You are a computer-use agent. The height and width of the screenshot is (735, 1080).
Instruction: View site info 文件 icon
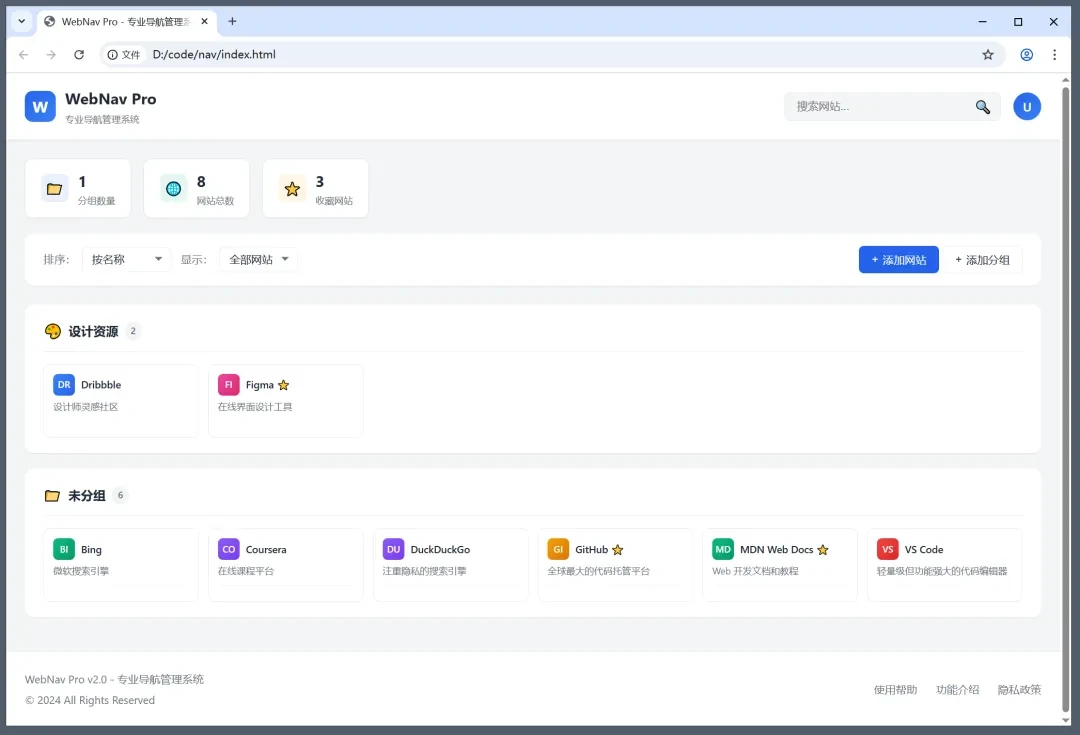coord(123,54)
